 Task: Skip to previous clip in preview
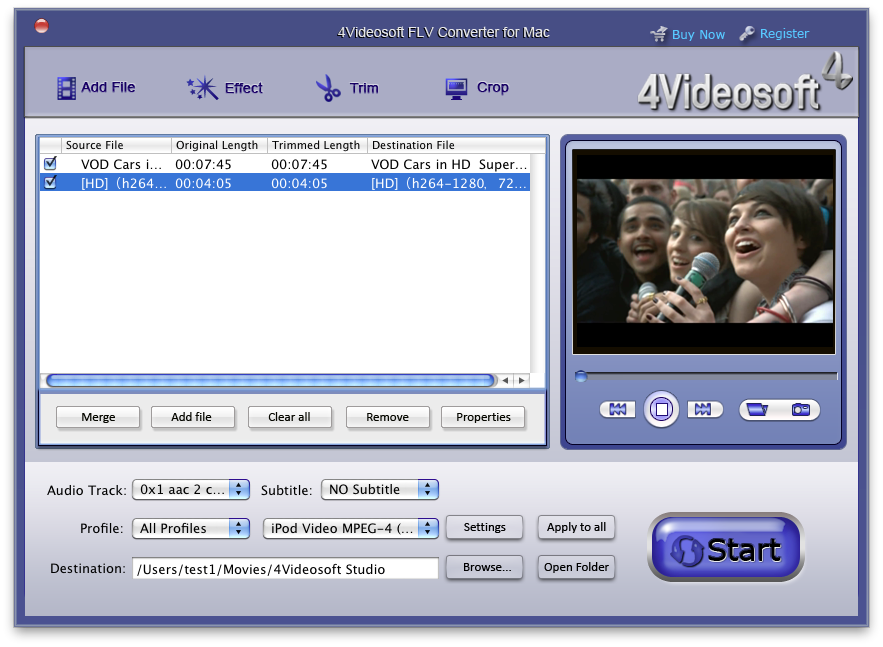click(x=618, y=409)
